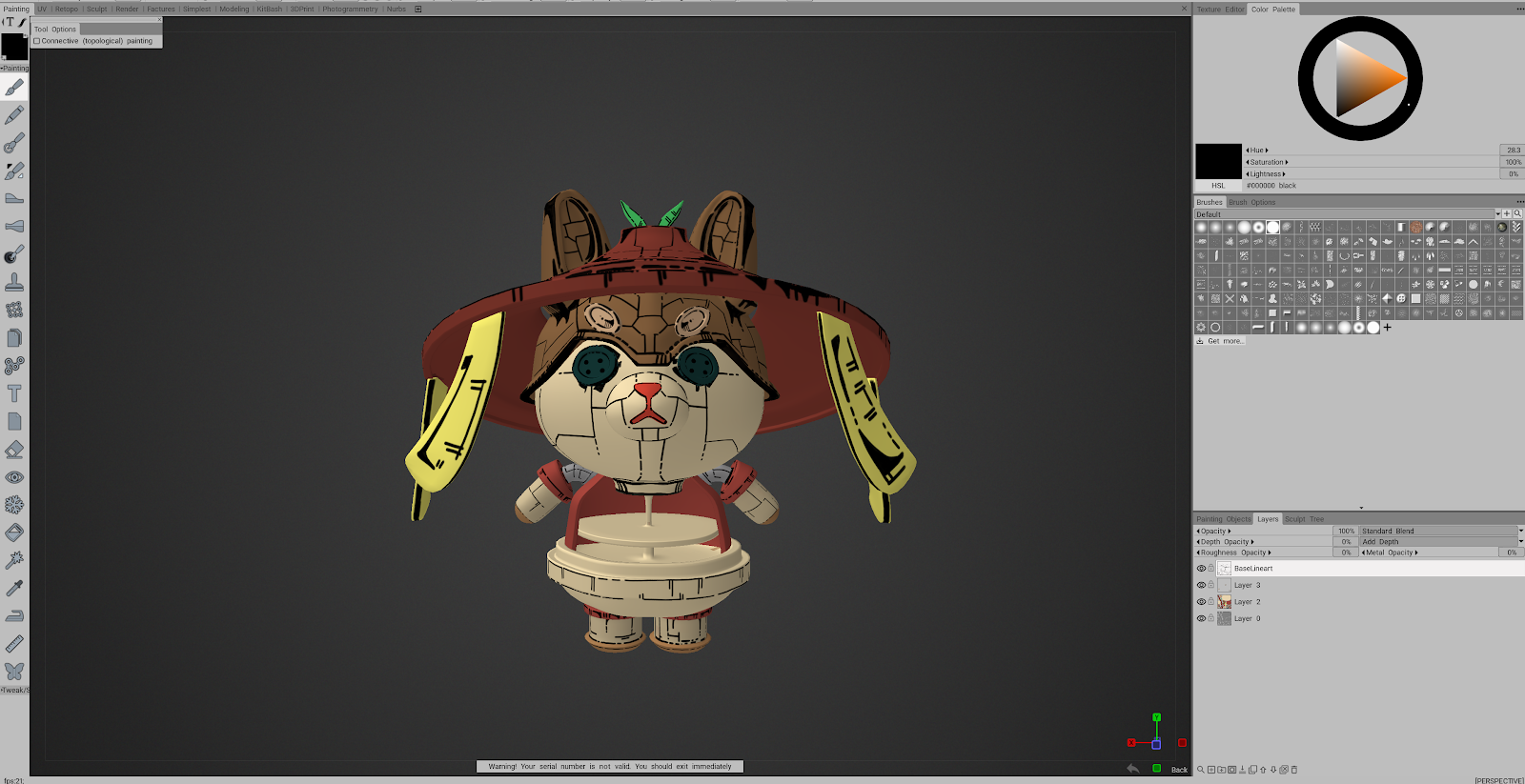The height and width of the screenshot is (784, 1525).
Task: Toggle the lock on BaseLineart layer
Action: pyautogui.click(x=1211, y=569)
